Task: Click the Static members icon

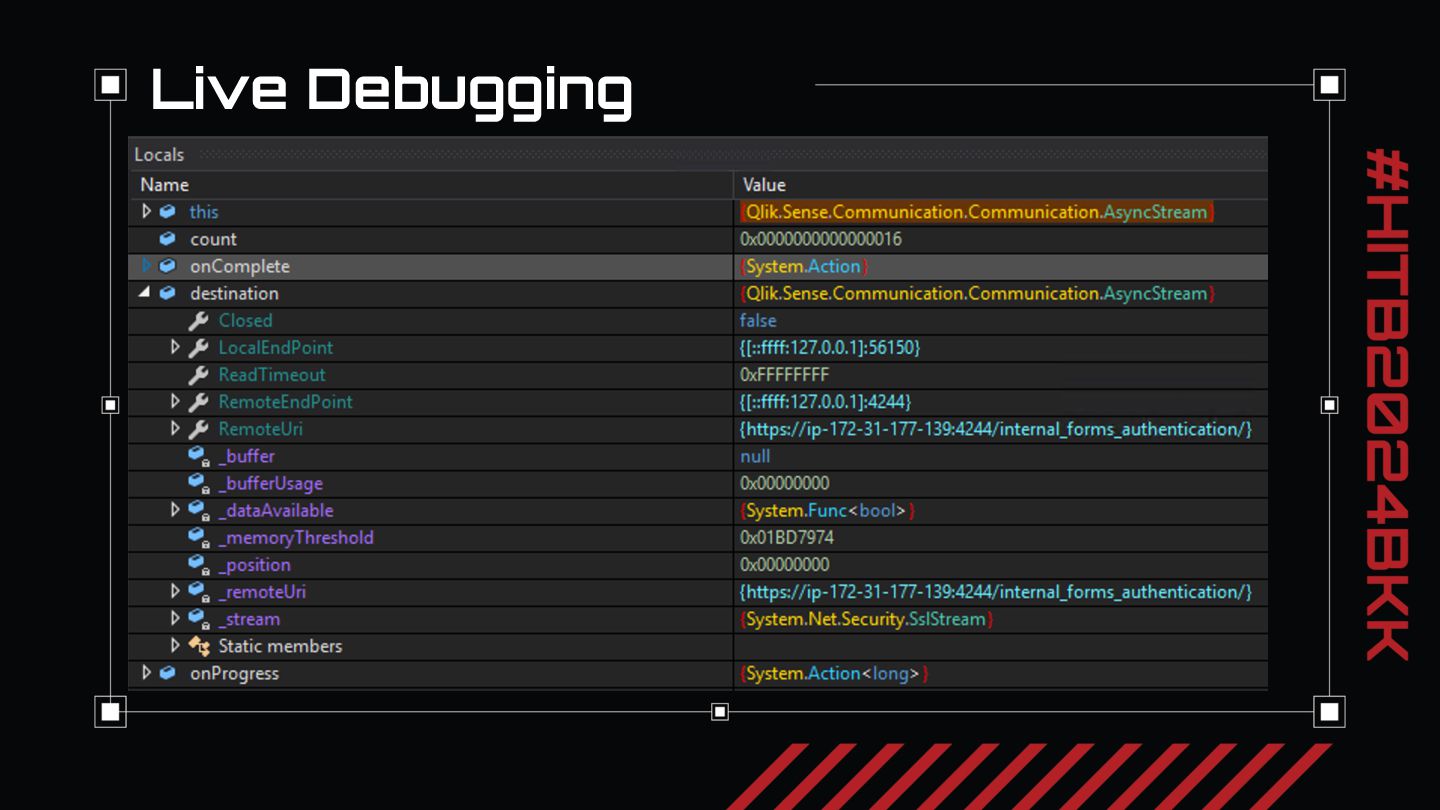Action: (199, 646)
